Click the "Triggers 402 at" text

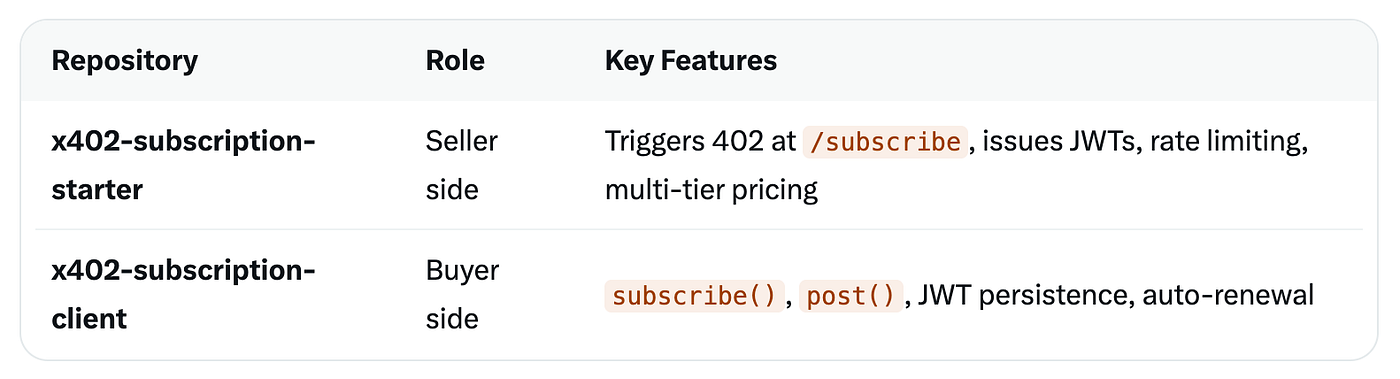[700, 142]
